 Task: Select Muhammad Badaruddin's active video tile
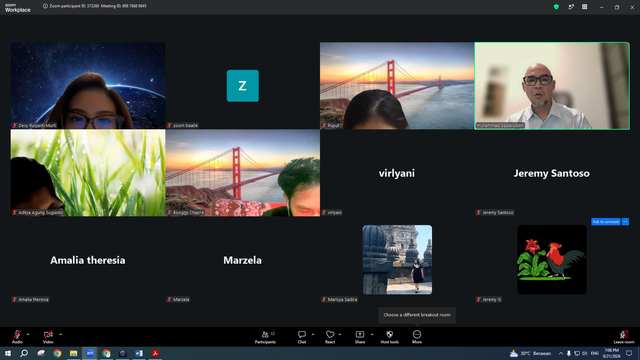click(x=552, y=86)
